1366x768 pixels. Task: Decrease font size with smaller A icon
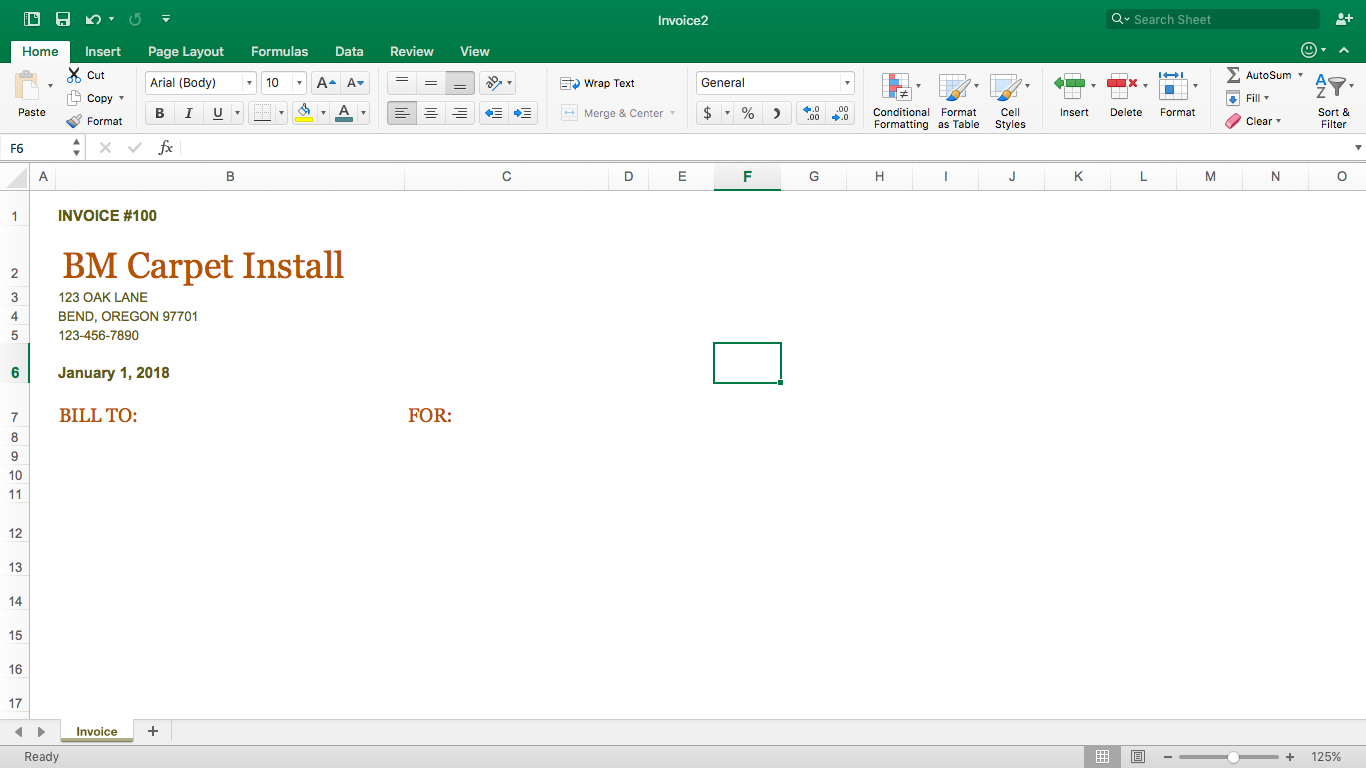tap(356, 83)
